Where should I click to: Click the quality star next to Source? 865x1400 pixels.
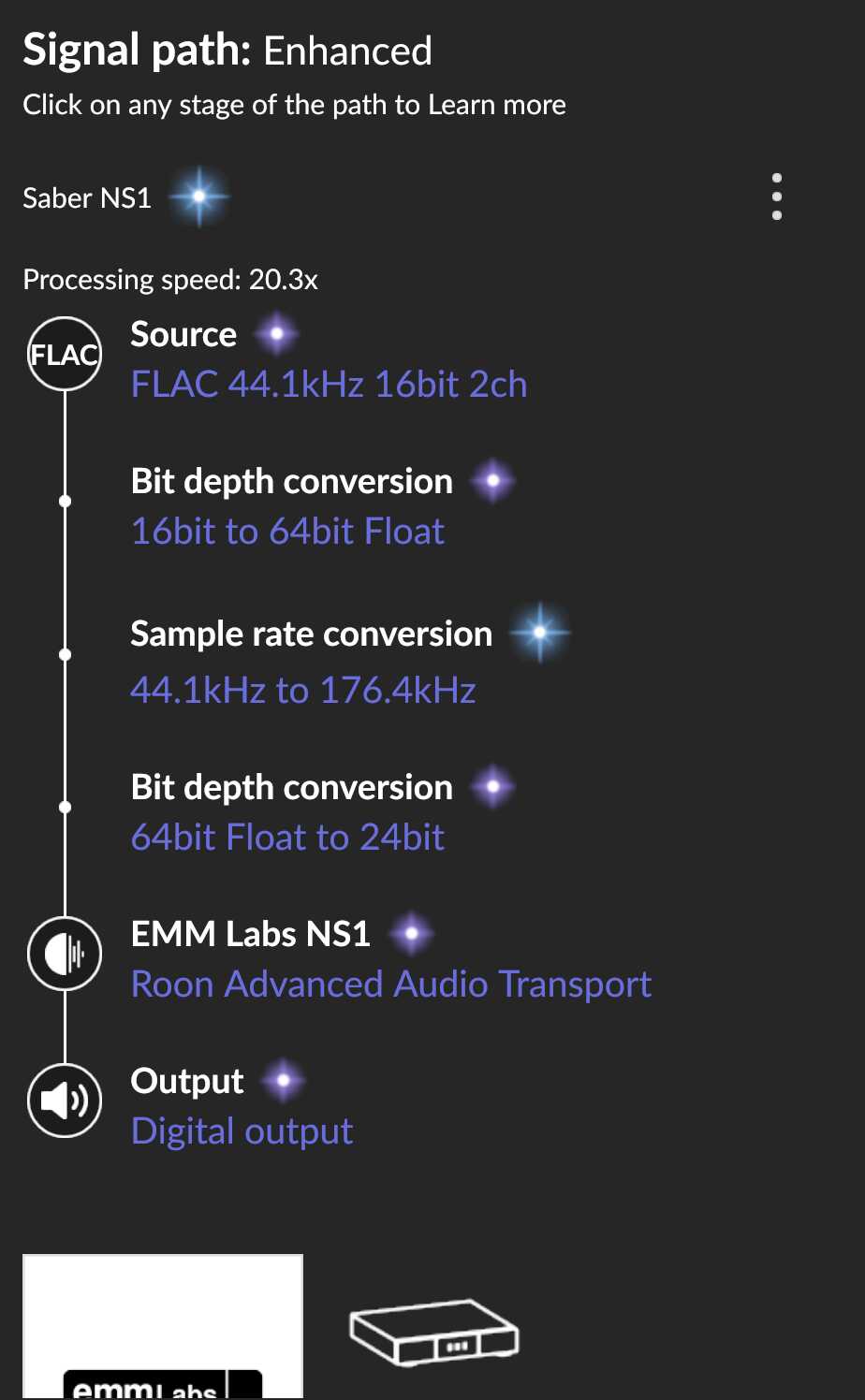277,334
